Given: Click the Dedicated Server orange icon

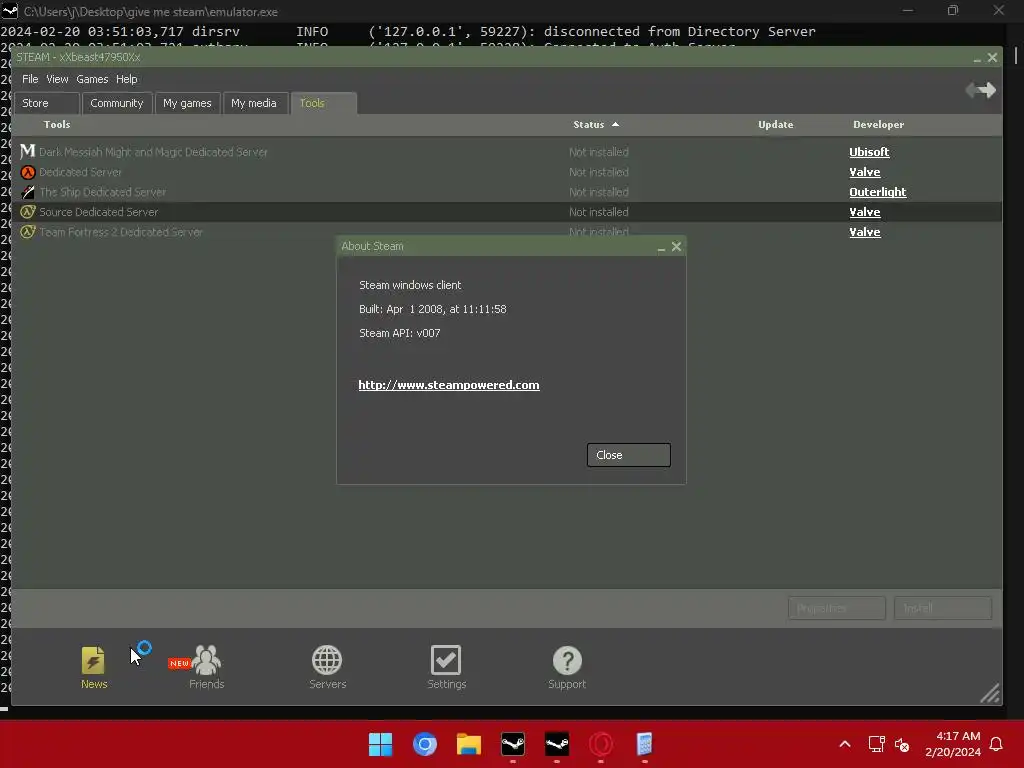Looking at the screenshot, I should pos(27,172).
